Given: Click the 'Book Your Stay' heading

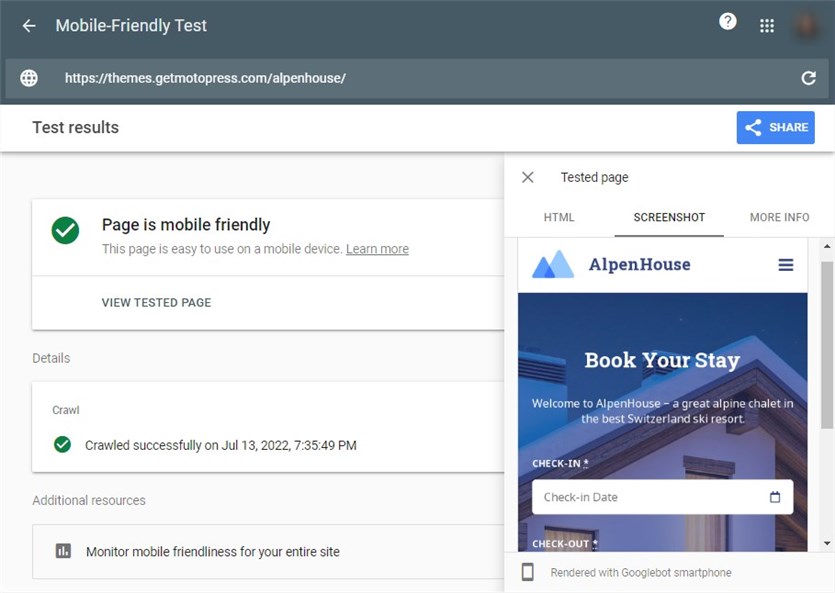Looking at the screenshot, I should [x=662, y=360].
